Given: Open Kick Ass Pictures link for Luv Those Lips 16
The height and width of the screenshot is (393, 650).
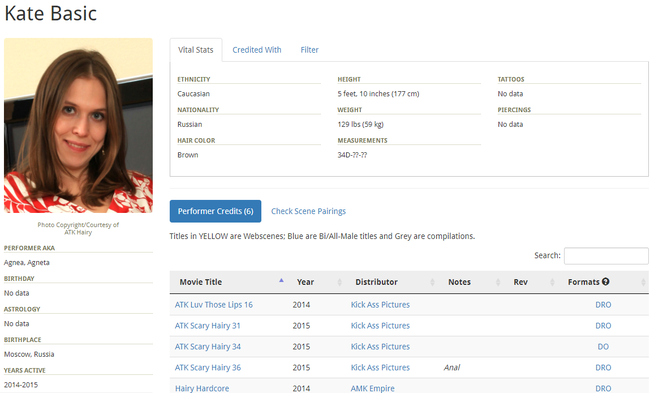Looking at the screenshot, I should [380, 305].
